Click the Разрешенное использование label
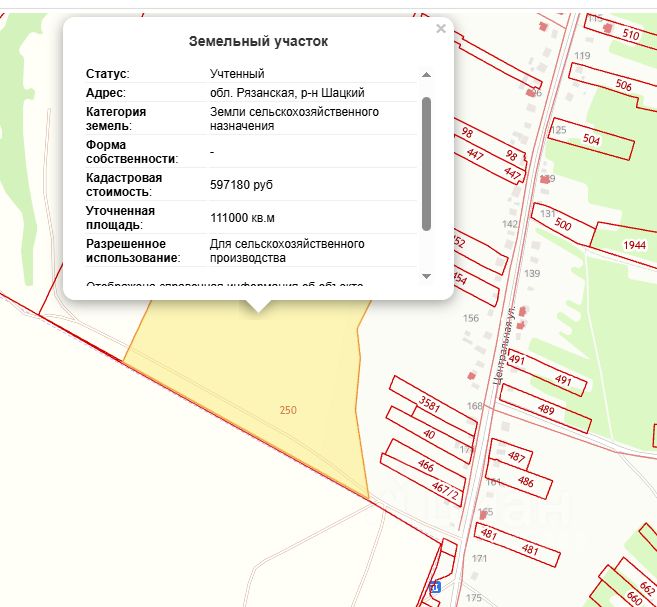Screen dimensions: 657x607 pos(133,251)
